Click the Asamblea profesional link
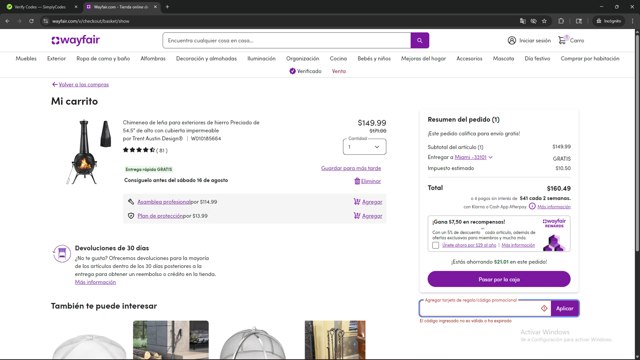 [164, 202]
